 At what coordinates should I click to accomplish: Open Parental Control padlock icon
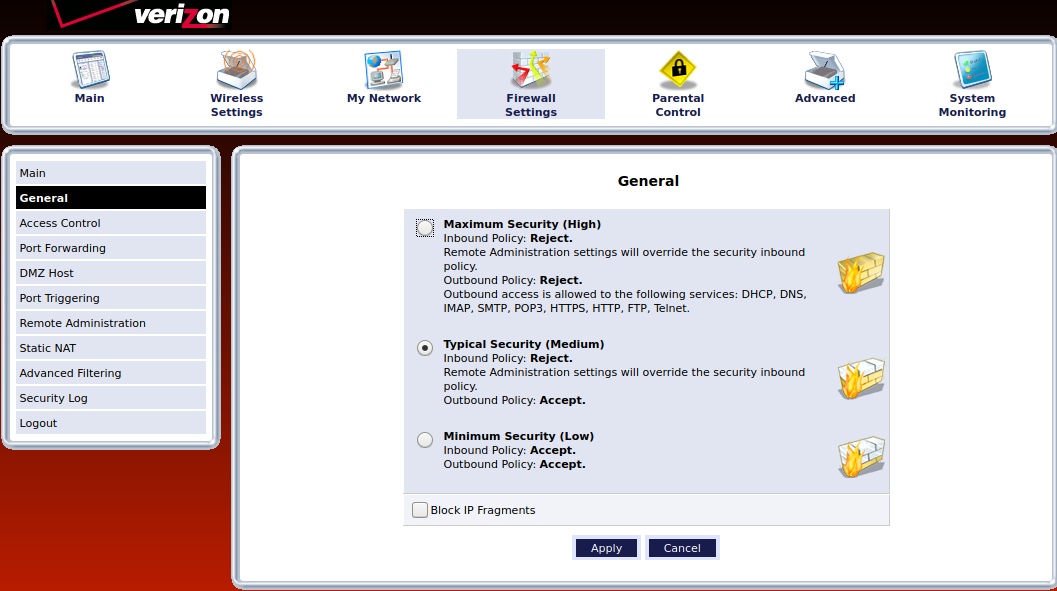coord(678,71)
